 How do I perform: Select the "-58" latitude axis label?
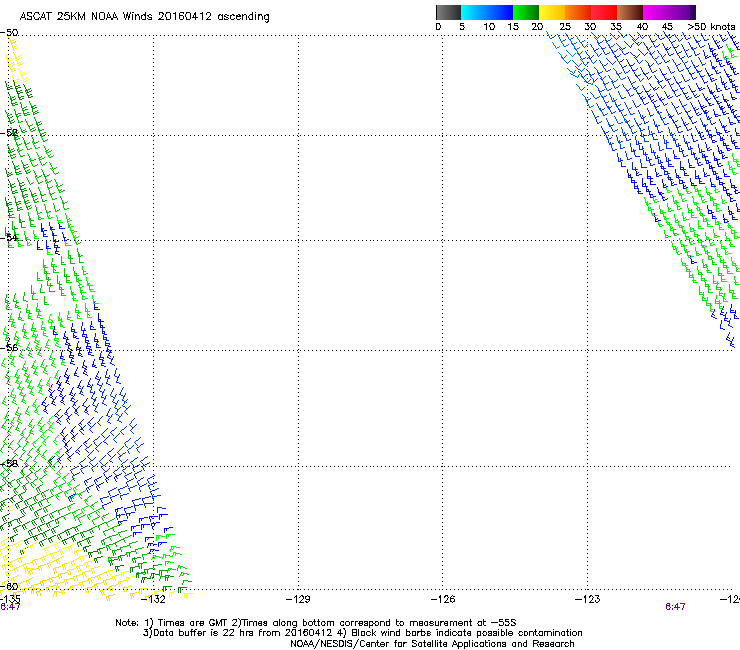(x=9, y=464)
